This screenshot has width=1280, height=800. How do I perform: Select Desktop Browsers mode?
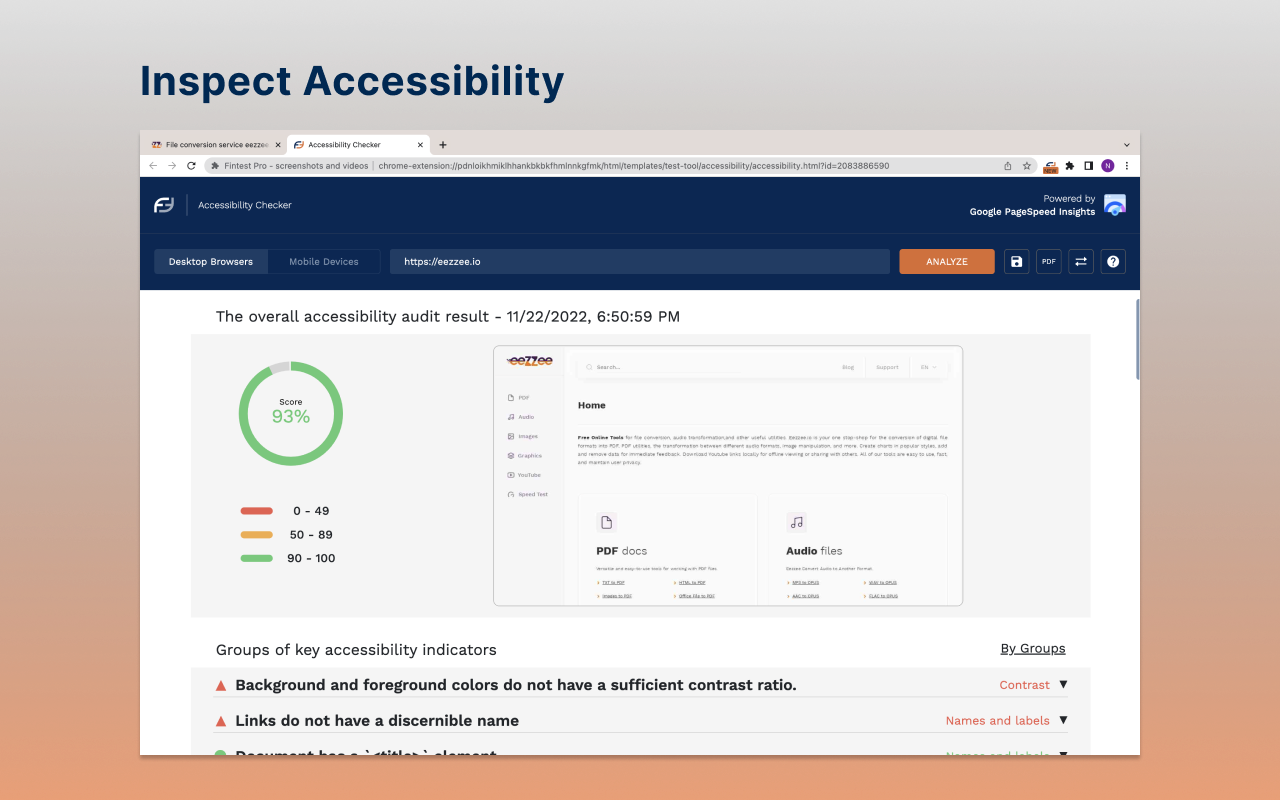click(x=211, y=262)
